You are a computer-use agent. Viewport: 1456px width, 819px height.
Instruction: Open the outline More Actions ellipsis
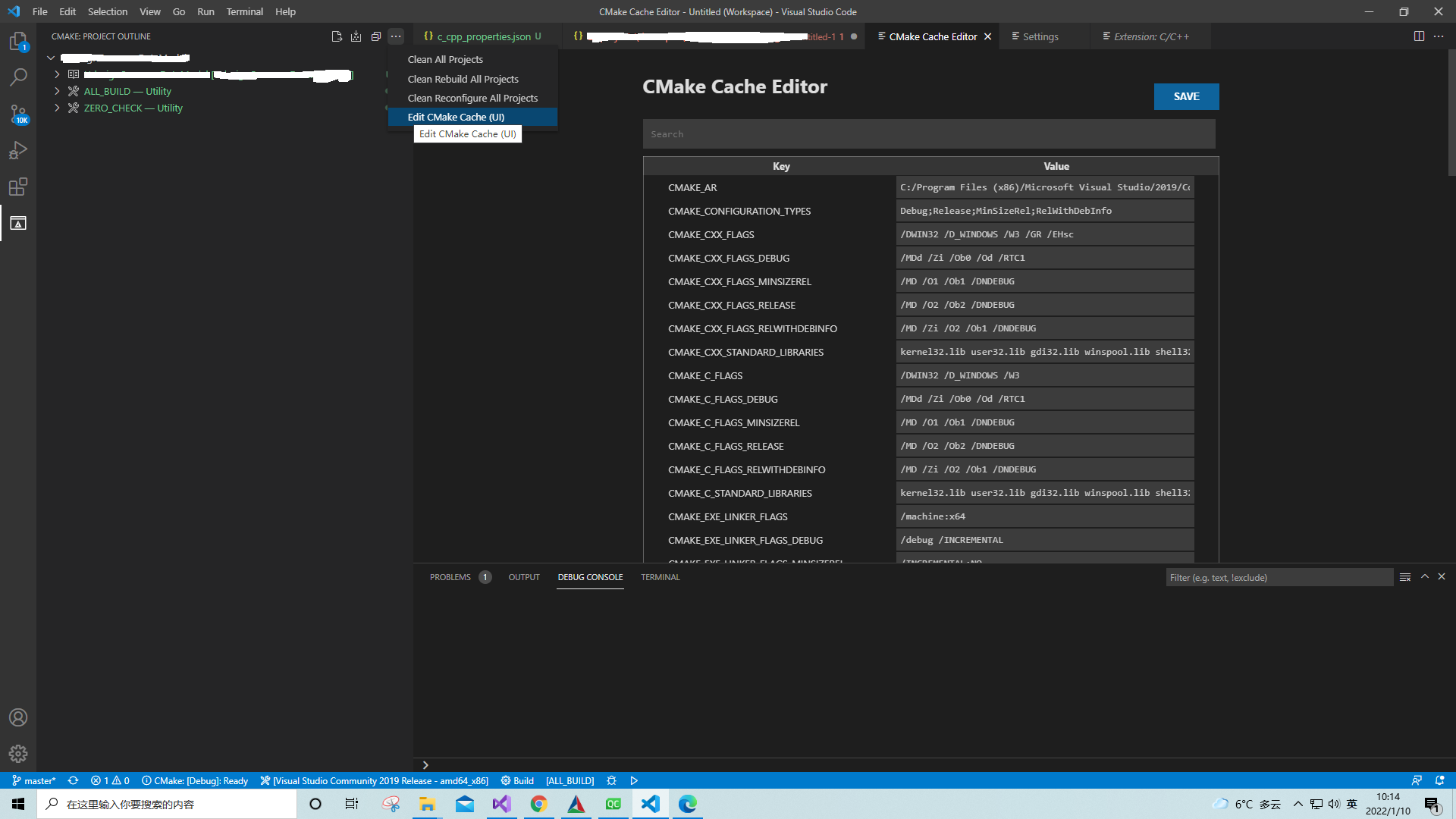pyautogui.click(x=396, y=36)
